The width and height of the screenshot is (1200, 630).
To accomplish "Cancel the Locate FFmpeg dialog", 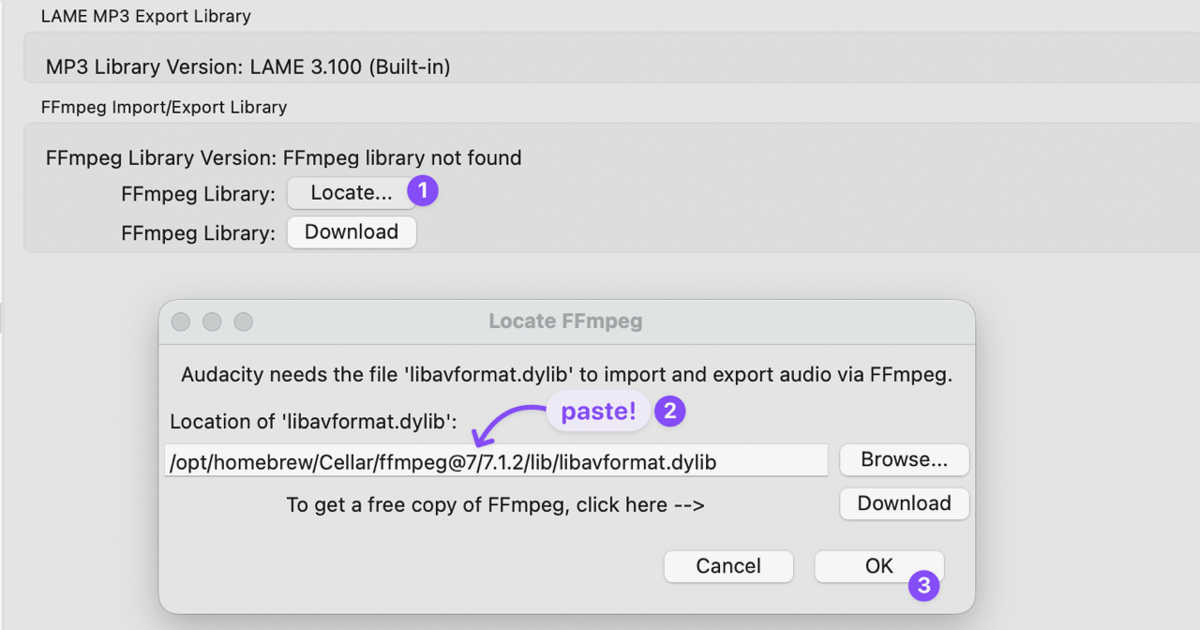I will (728, 566).
